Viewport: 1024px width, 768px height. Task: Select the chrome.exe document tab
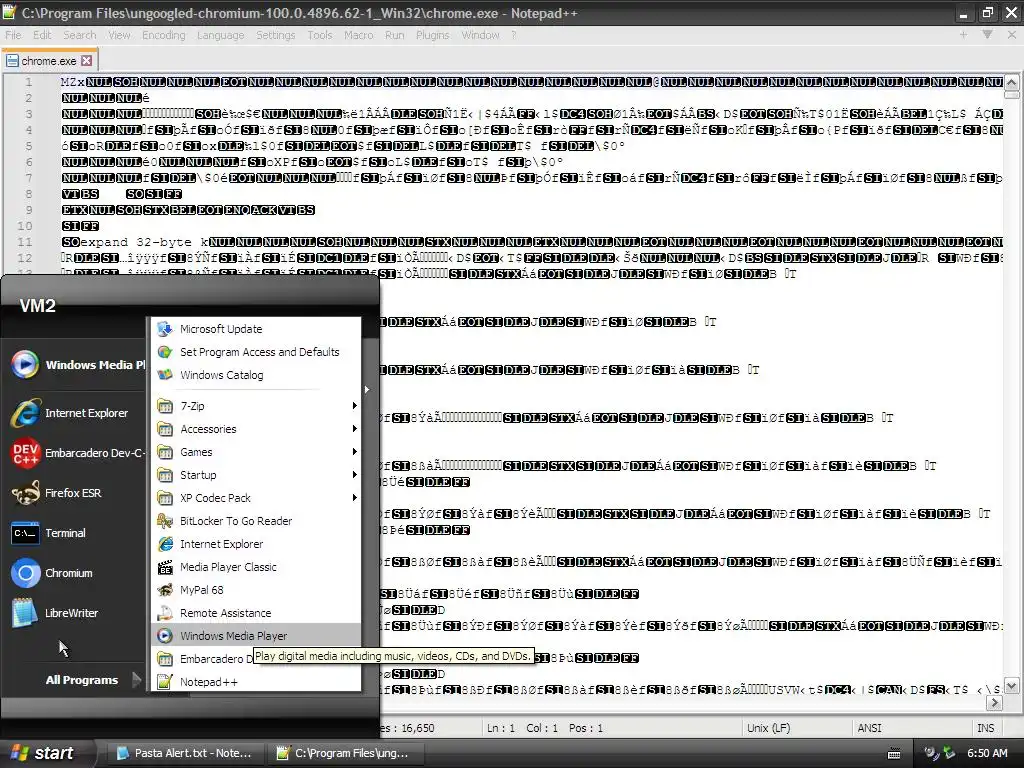click(48, 61)
